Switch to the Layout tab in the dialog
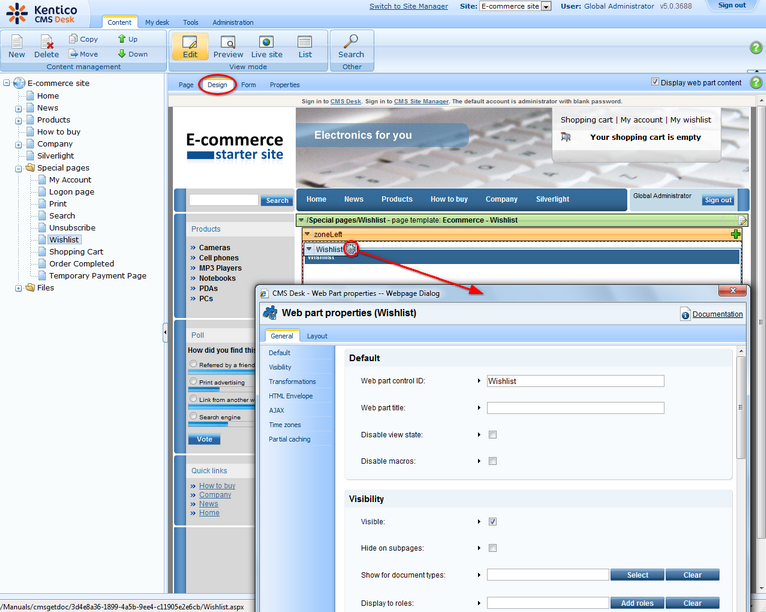This screenshot has width=766, height=612. [x=317, y=336]
